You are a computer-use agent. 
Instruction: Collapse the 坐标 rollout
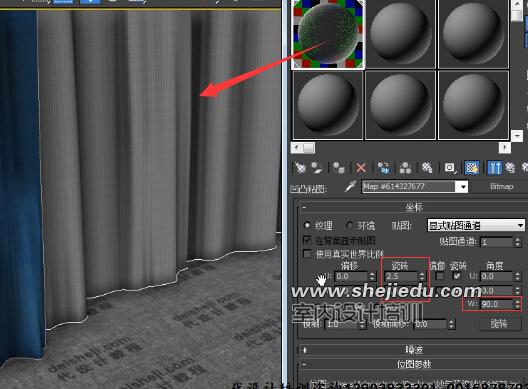point(414,207)
